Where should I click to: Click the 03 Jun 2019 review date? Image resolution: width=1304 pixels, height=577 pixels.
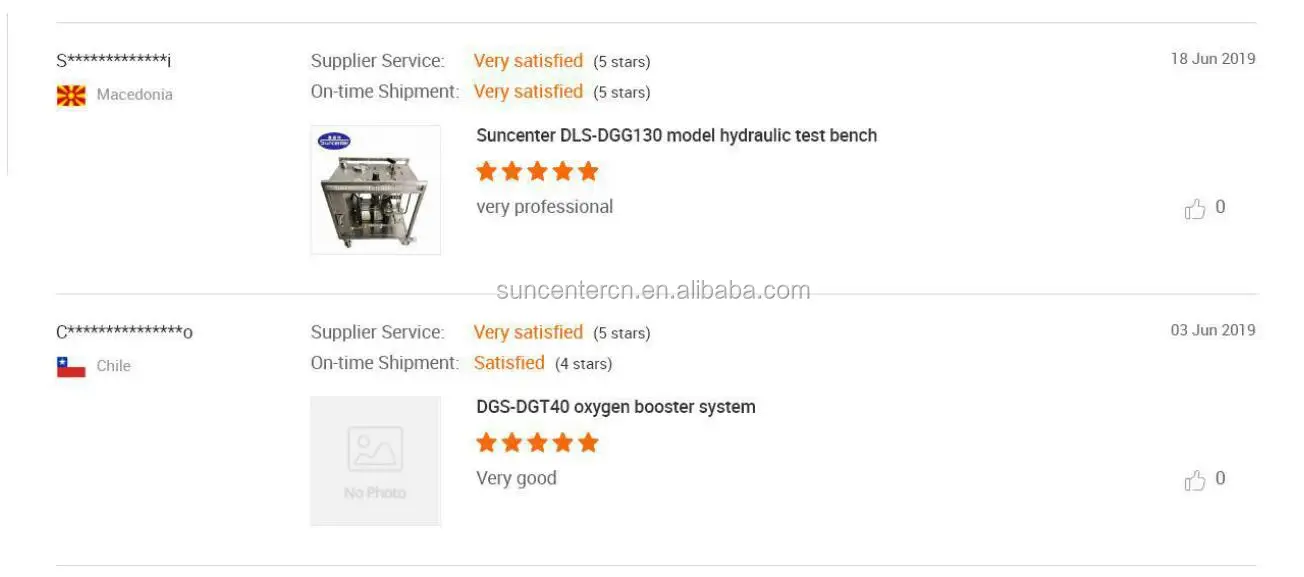1212,330
